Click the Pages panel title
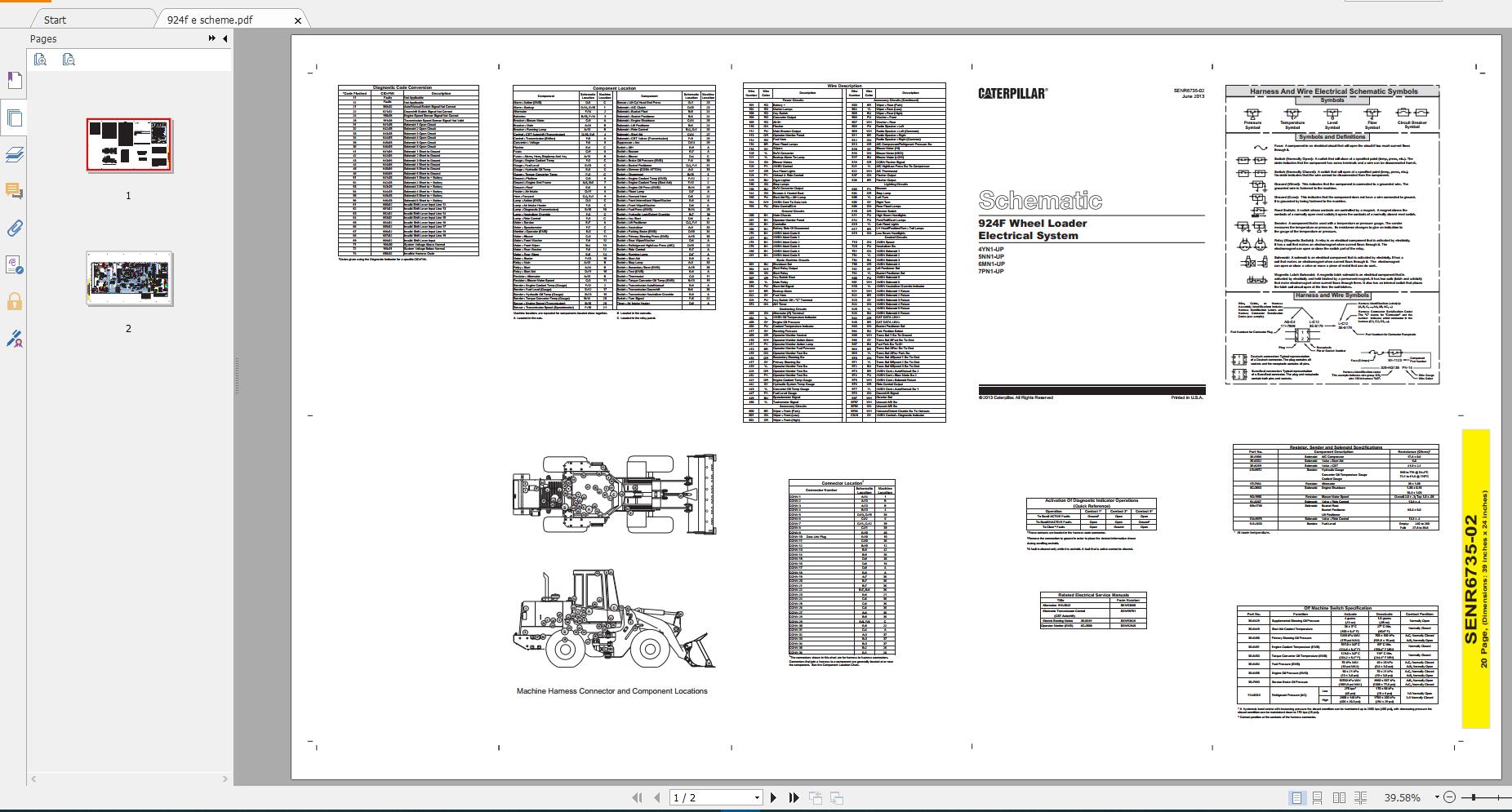 [43, 38]
